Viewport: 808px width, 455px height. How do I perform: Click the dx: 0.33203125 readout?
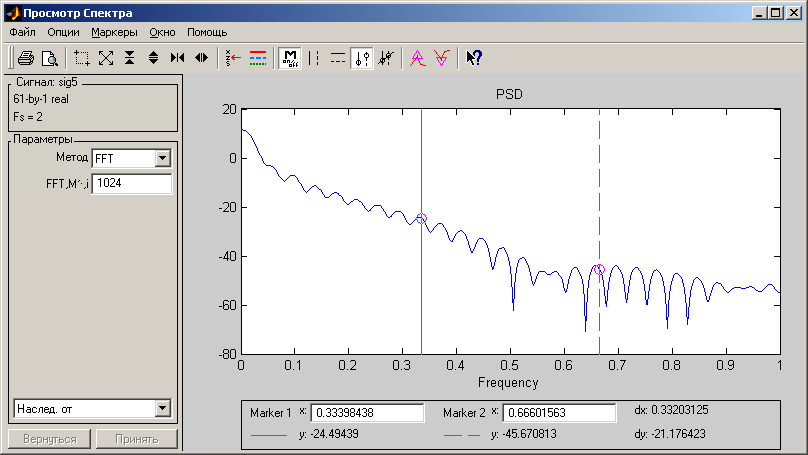point(671,410)
